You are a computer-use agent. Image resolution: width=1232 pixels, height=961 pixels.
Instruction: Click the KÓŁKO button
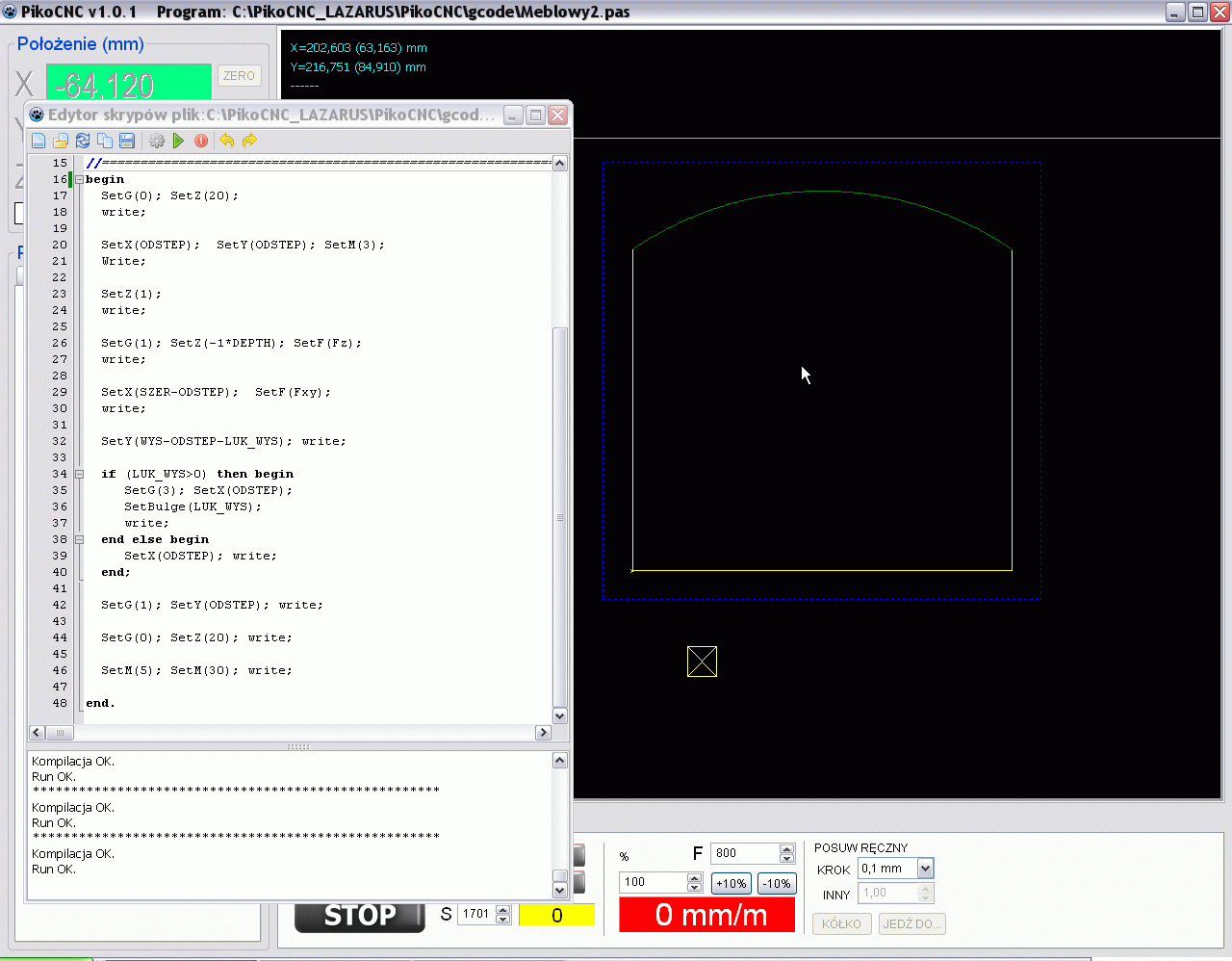pos(842,923)
